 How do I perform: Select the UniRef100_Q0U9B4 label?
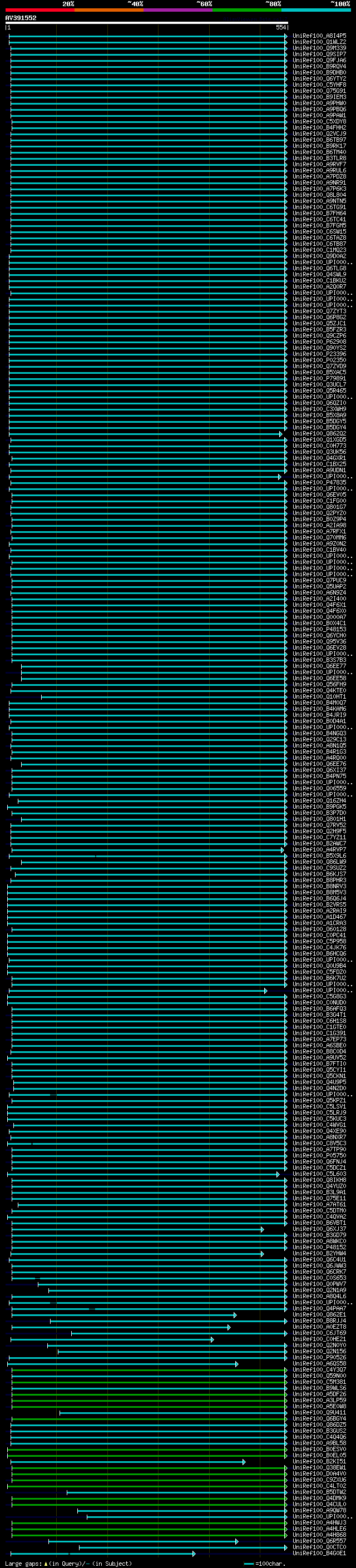(x=319, y=966)
